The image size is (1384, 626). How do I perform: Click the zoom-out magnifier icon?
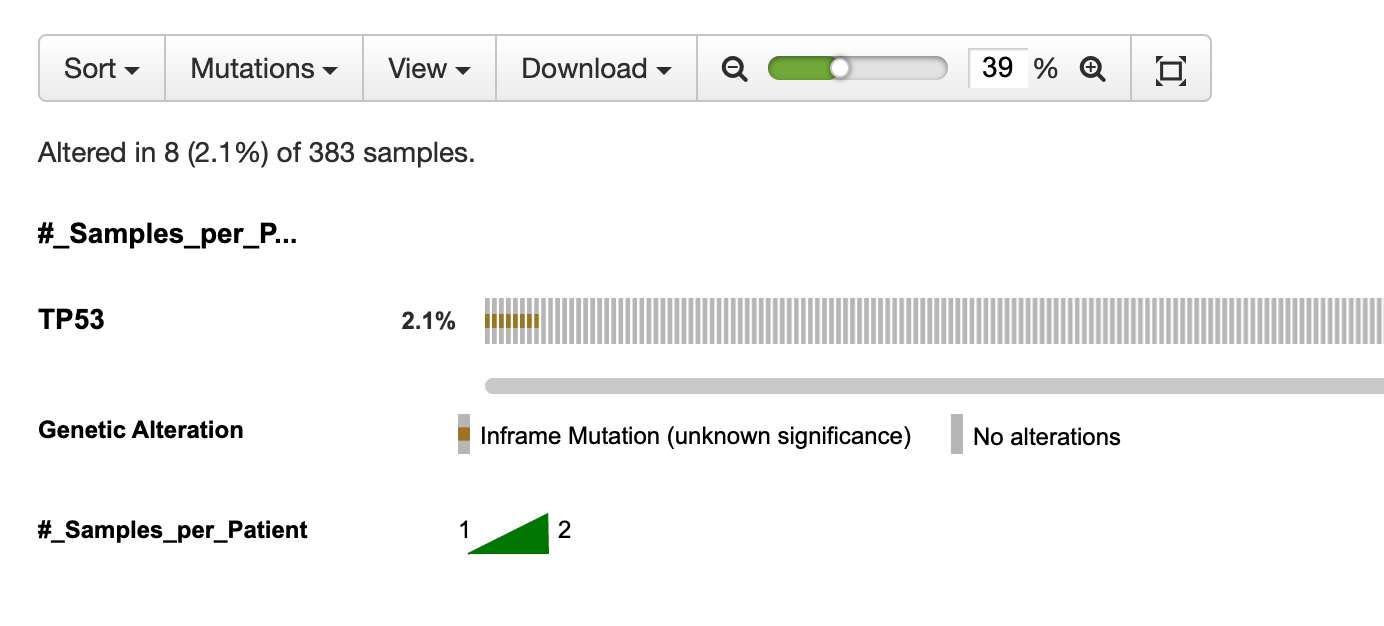tap(734, 68)
